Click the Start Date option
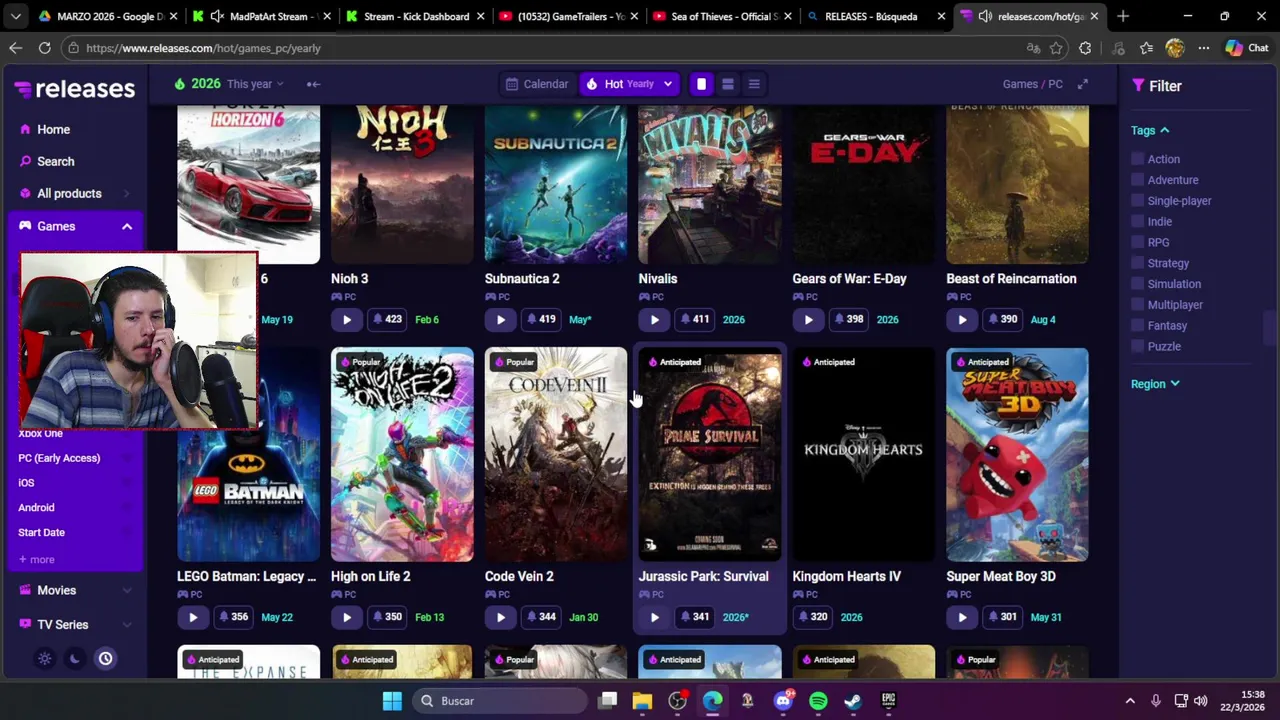The height and width of the screenshot is (720, 1280). click(x=41, y=533)
